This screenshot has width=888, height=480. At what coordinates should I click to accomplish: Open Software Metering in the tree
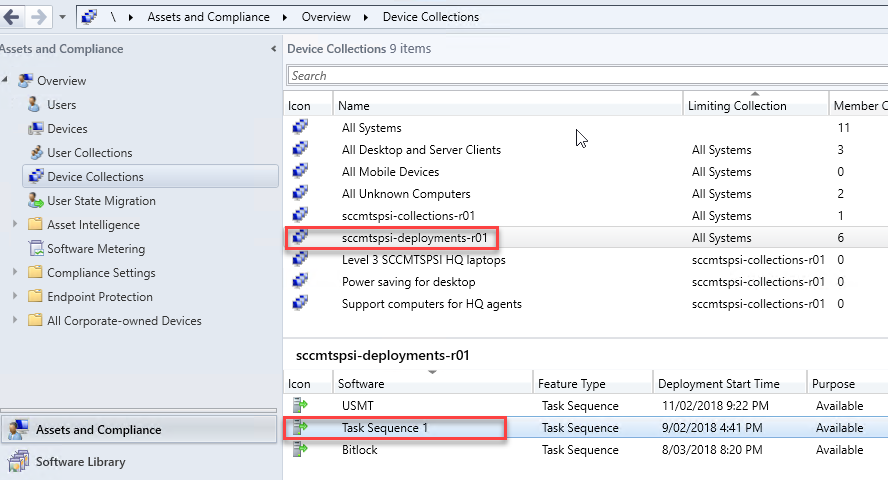[x=96, y=249]
